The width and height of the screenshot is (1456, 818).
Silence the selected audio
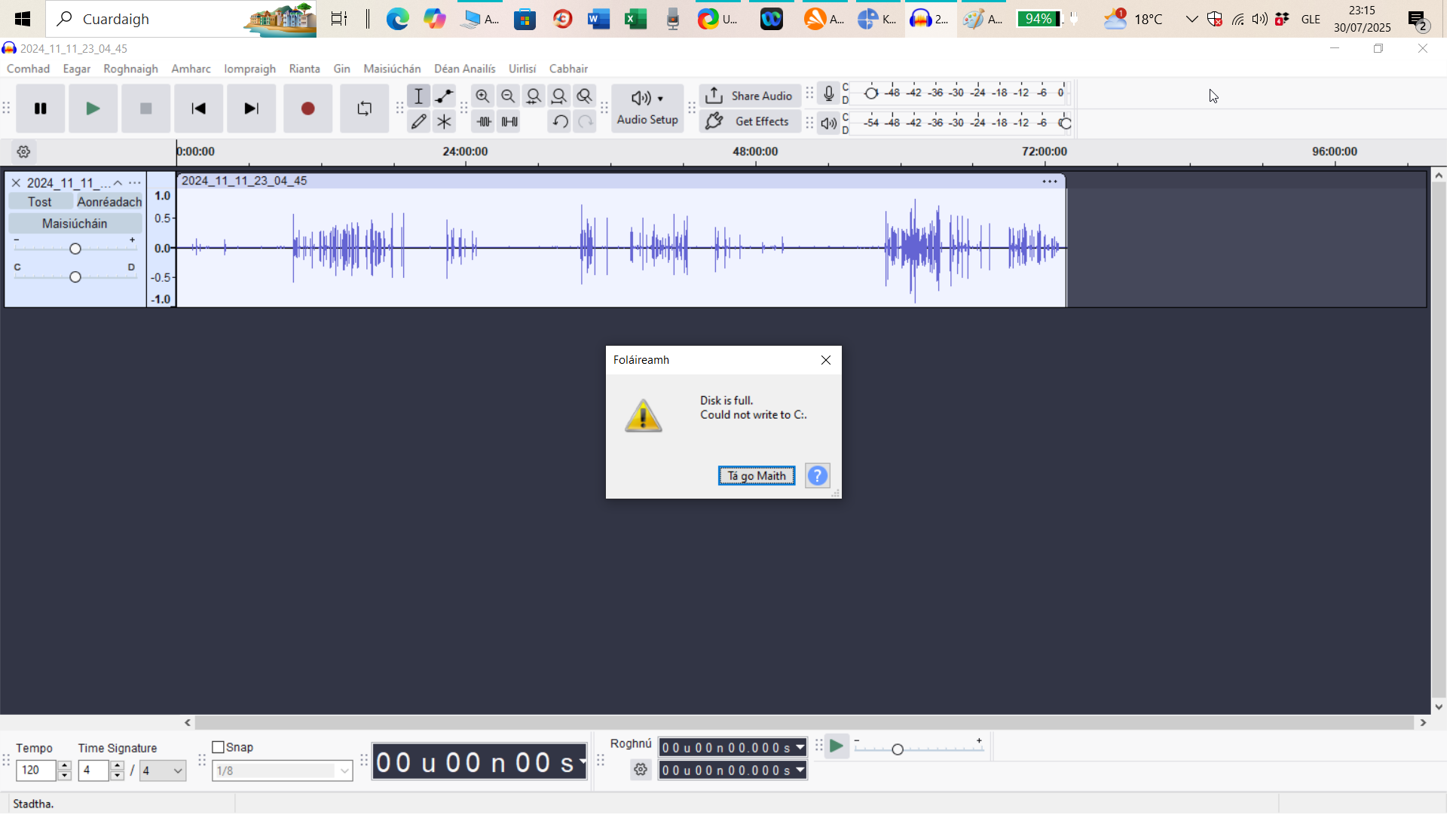[x=509, y=121]
